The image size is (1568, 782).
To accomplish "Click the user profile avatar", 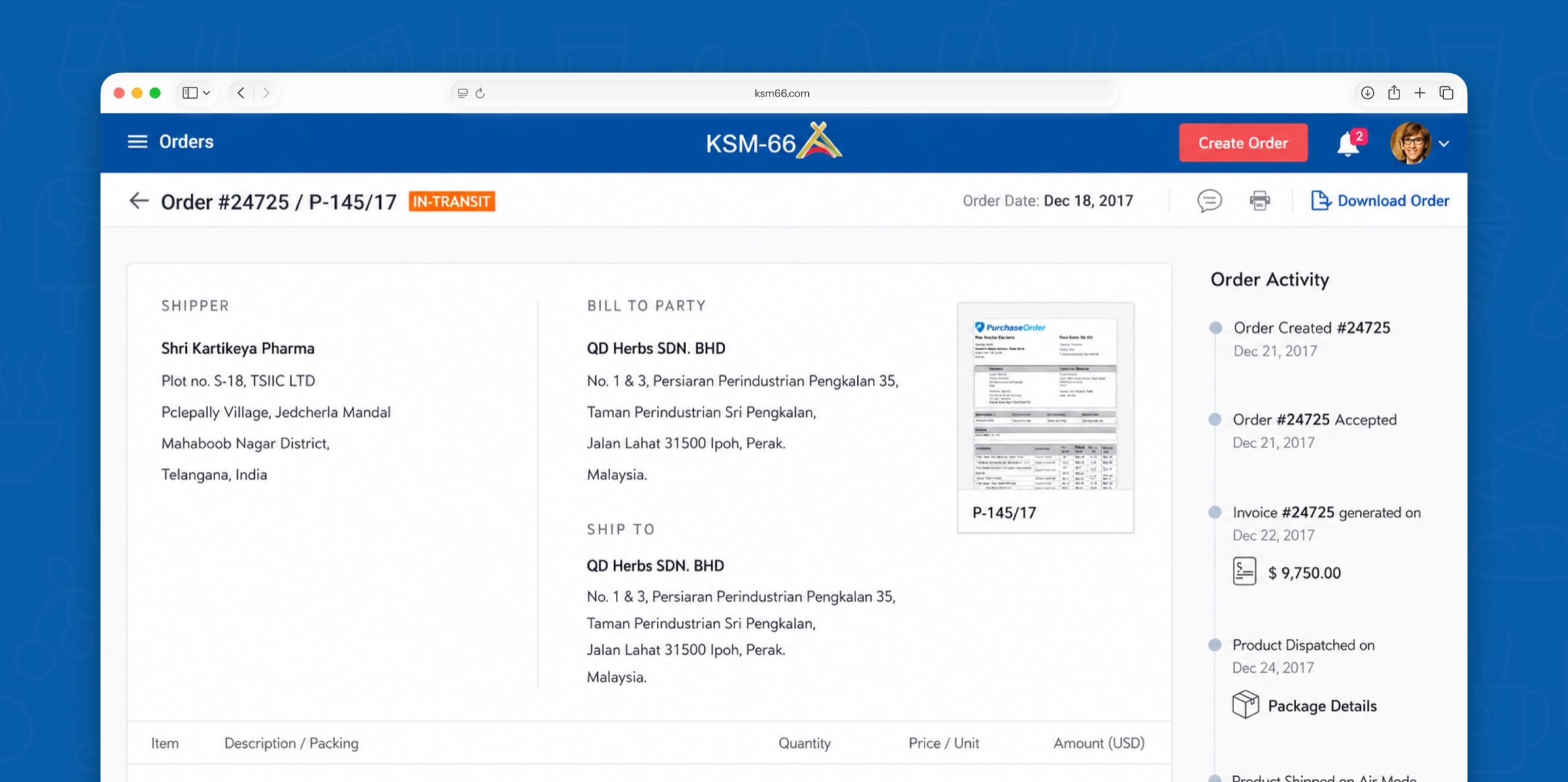I will tap(1411, 143).
